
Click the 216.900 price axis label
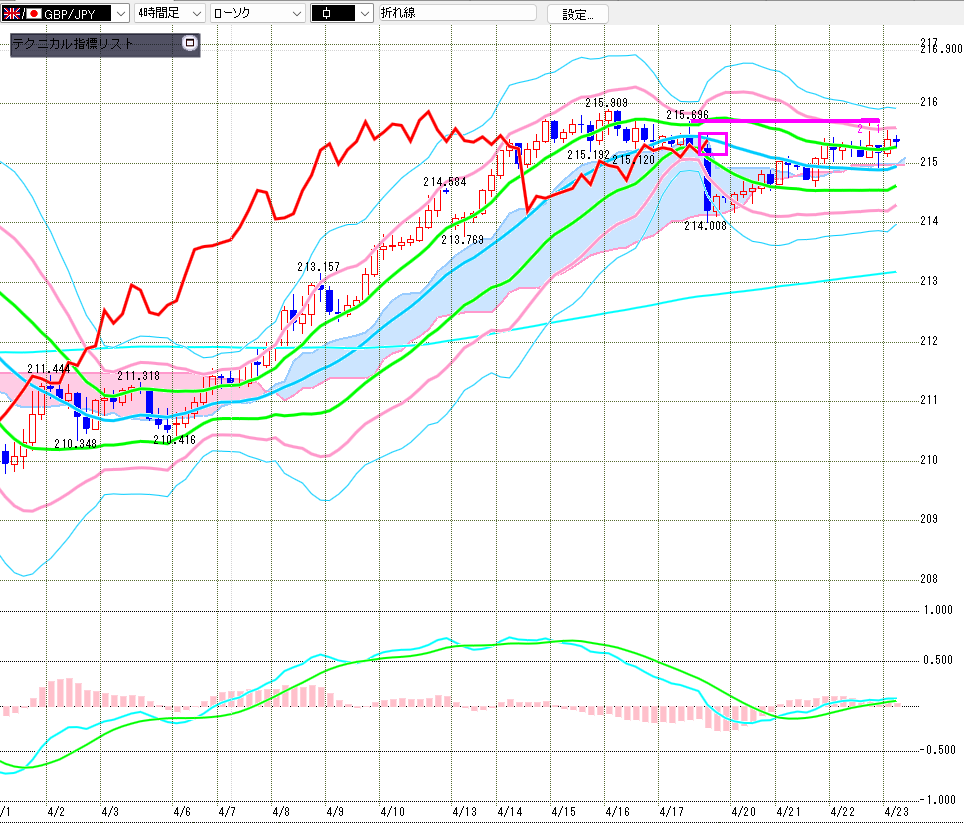tap(940, 49)
